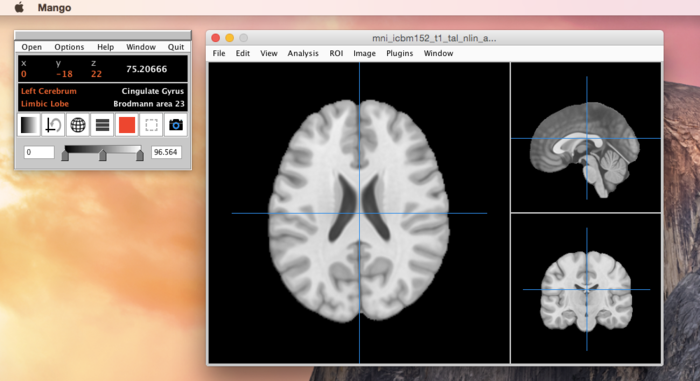Click the reset origin arrow icon
Image resolution: width=700 pixels, height=381 pixels.
tap(54, 125)
